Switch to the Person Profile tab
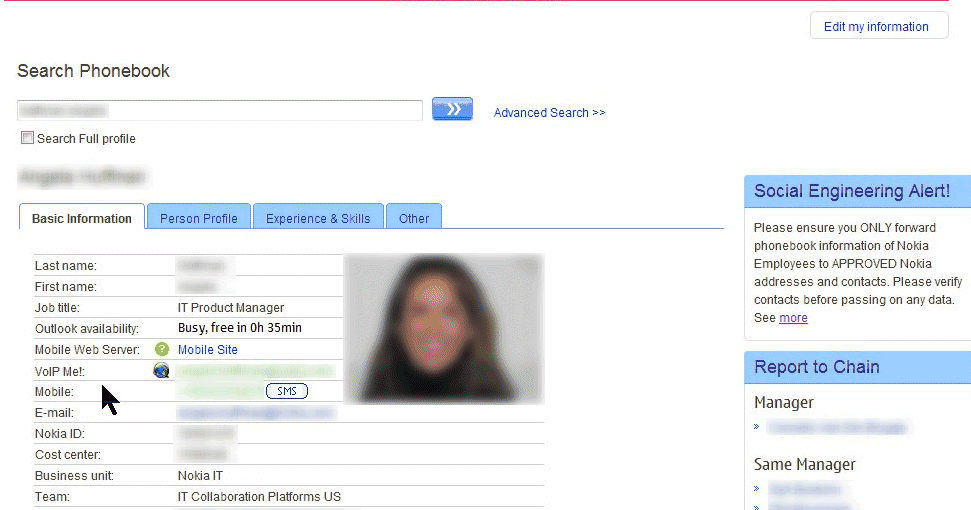The height and width of the screenshot is (510, 971). coord(199,218)
